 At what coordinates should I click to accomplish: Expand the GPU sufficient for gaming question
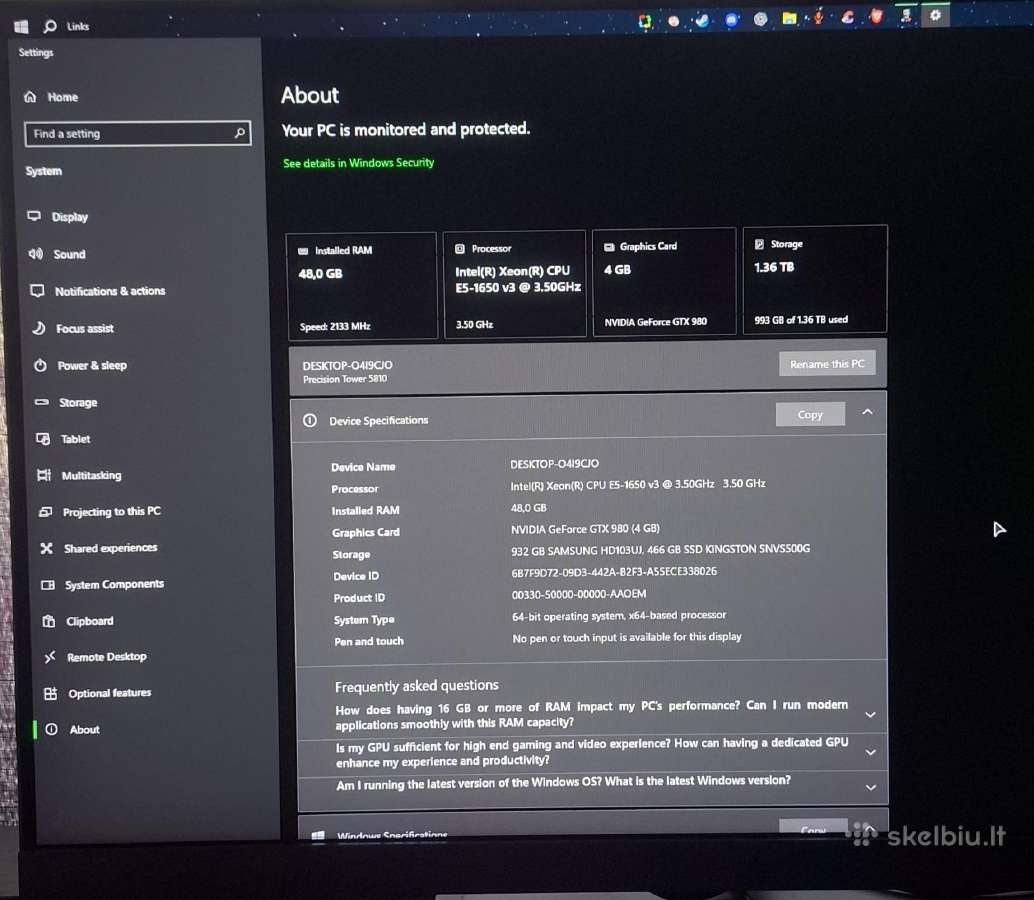coord(870,752)
